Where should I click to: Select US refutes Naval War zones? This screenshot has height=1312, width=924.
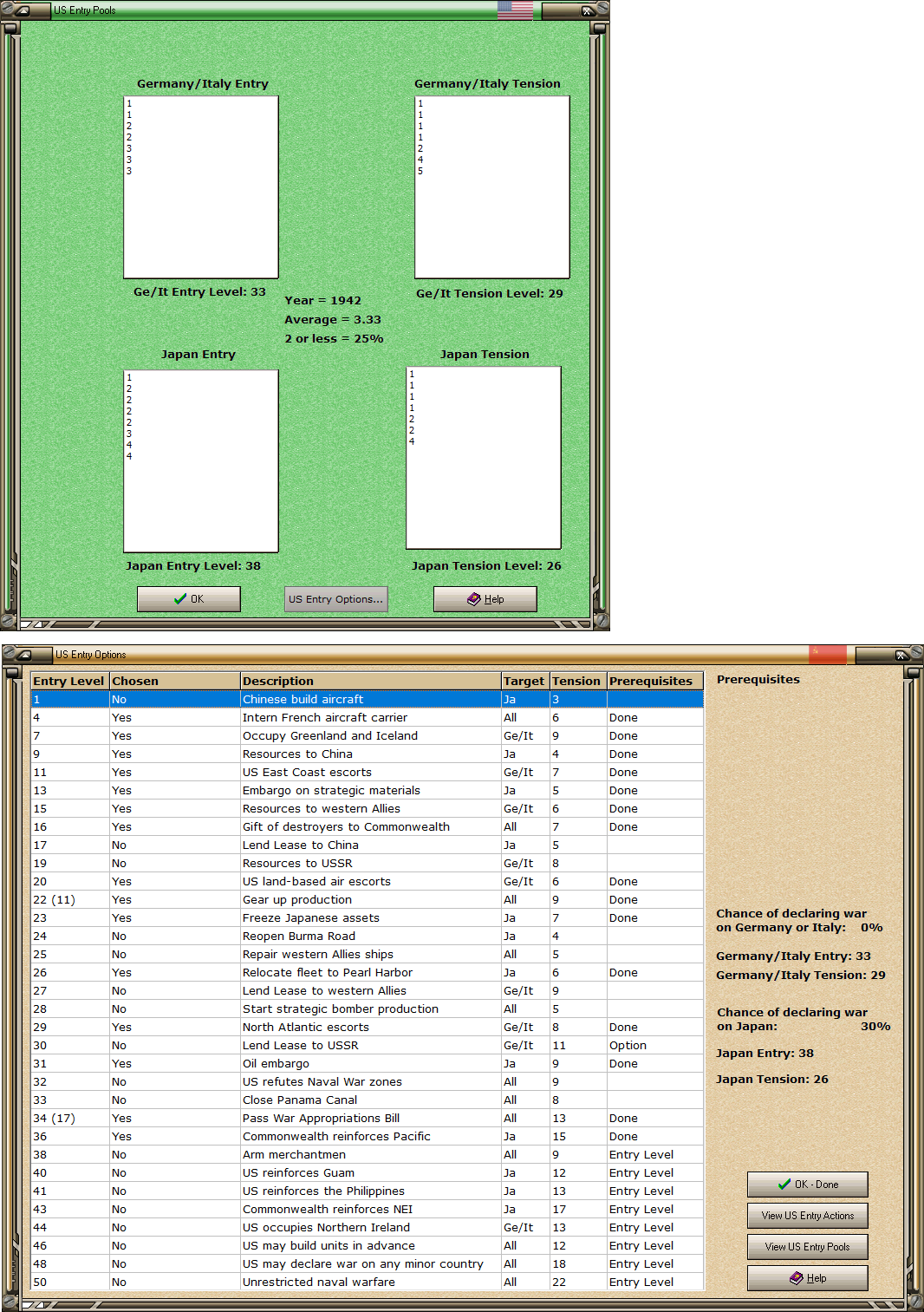coord(367,1081)
